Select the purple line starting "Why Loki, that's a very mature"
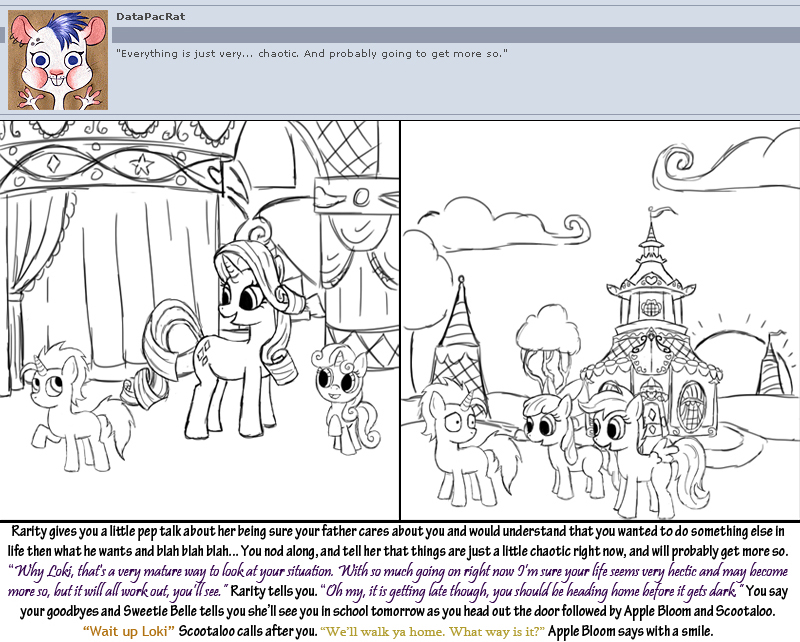800x642 pixels. point(398,571)
